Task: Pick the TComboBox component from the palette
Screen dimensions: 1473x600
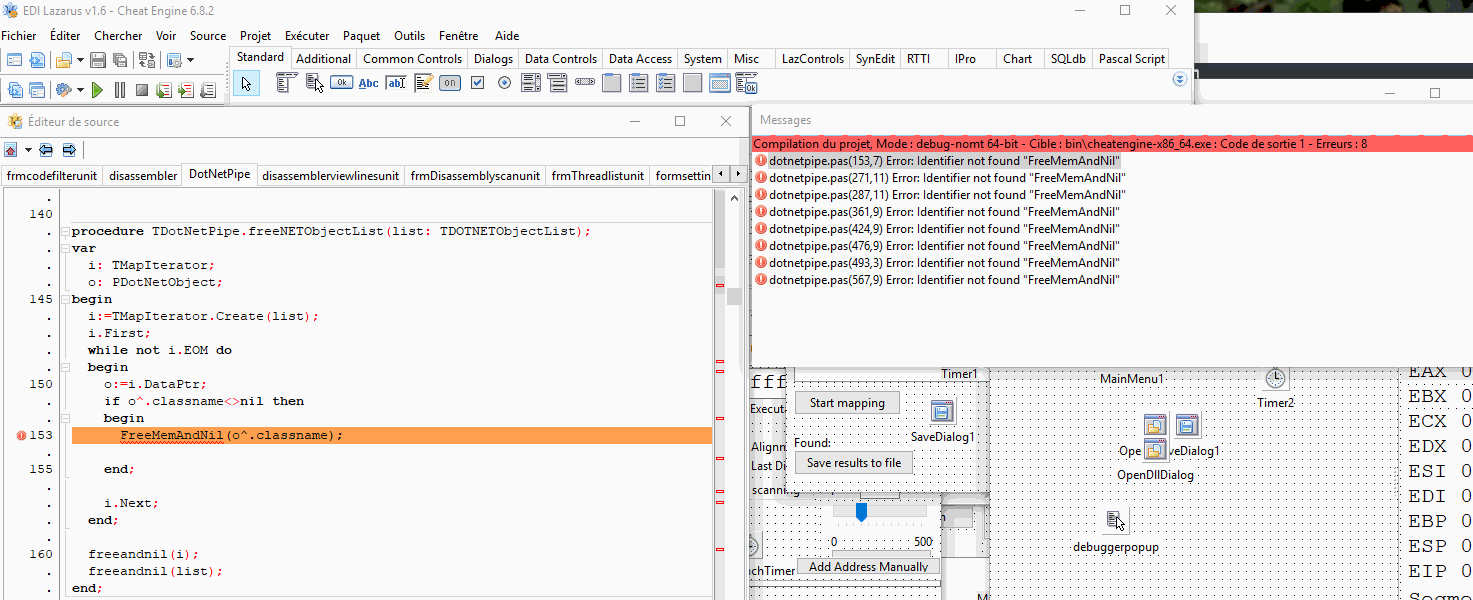Action: tap(558, 83)
